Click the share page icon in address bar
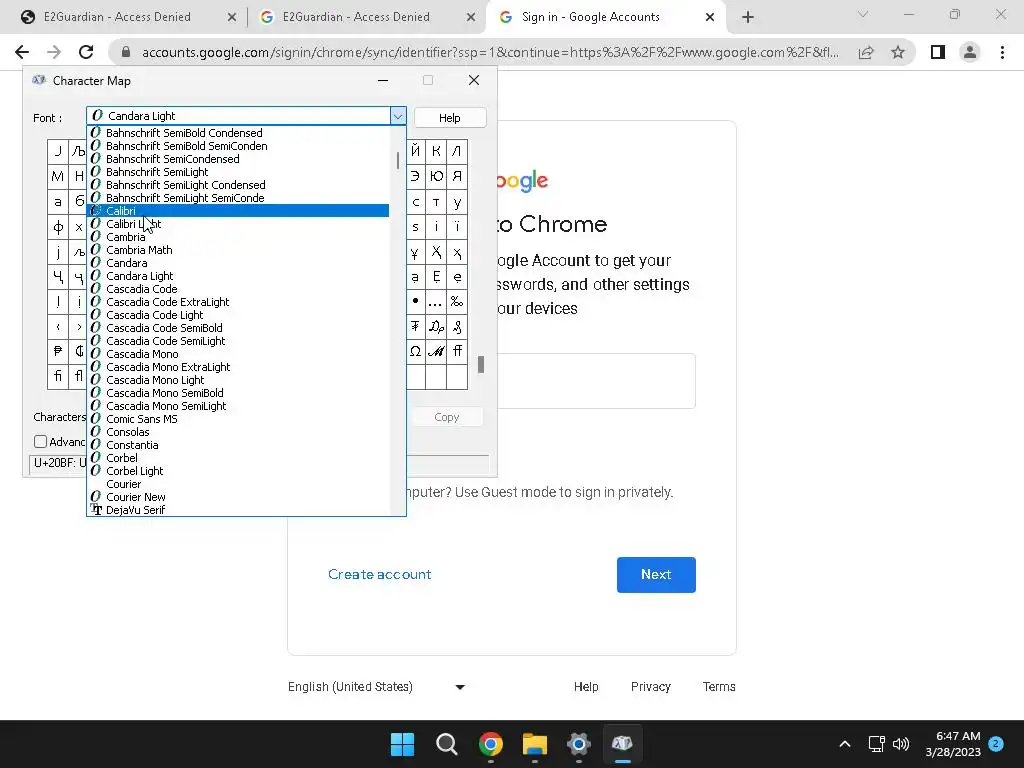Viewport: 1024px width, 768px height. tap(866, 52)
